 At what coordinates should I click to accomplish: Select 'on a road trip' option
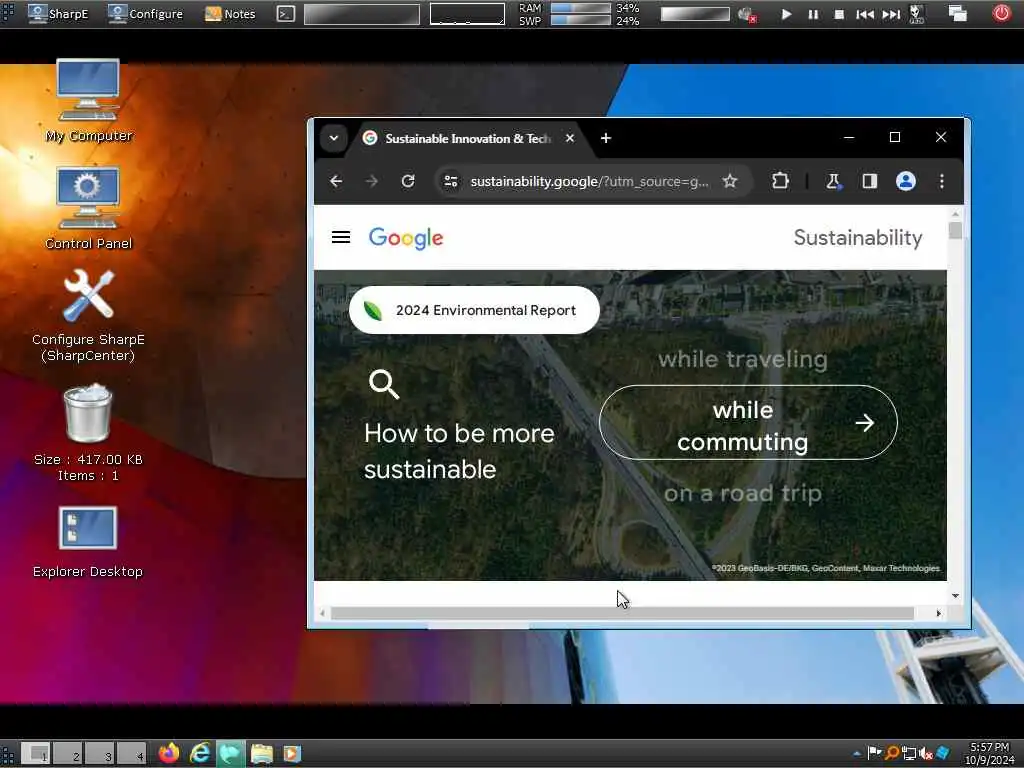click(743, 493)
